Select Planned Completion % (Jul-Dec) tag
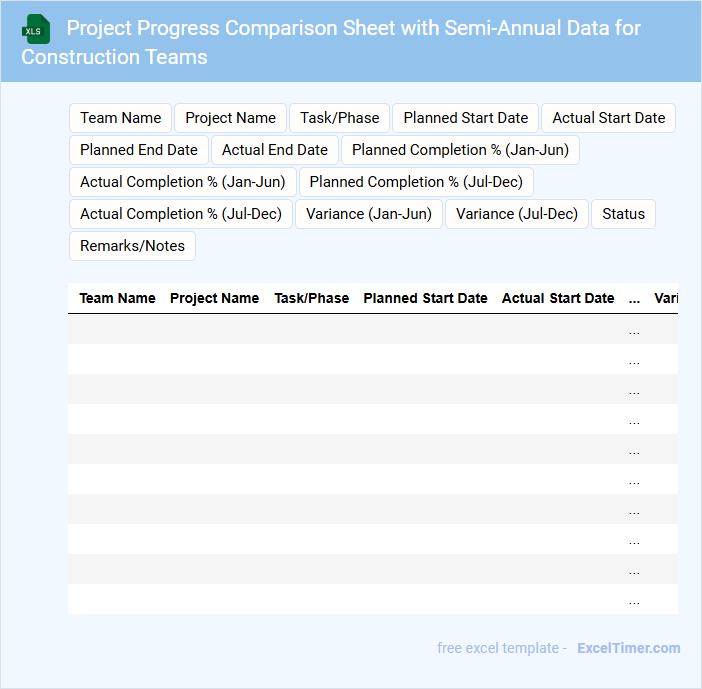Viewport: 702px width, 689px height. (x=416, y=182)
